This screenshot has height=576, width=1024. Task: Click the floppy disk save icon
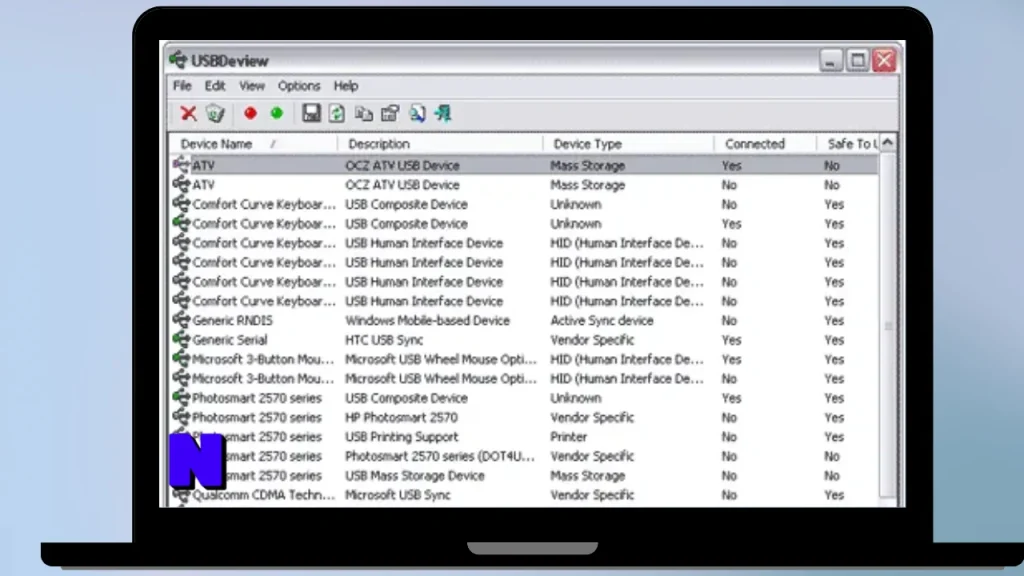(x=311, y=113)
